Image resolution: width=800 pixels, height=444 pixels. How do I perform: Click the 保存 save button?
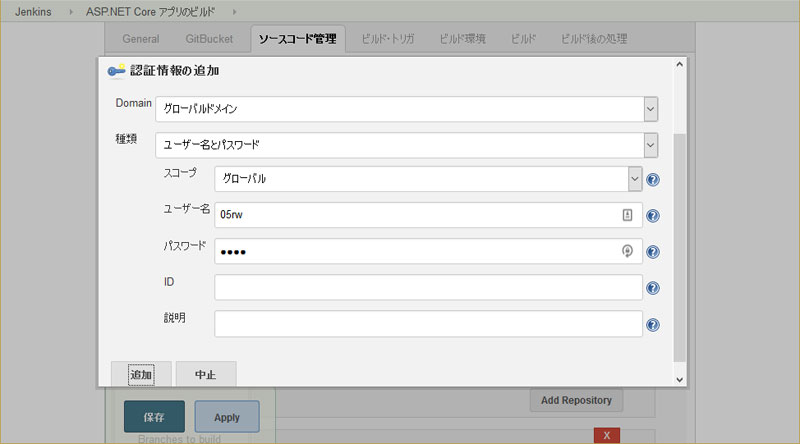coord(154,417)
